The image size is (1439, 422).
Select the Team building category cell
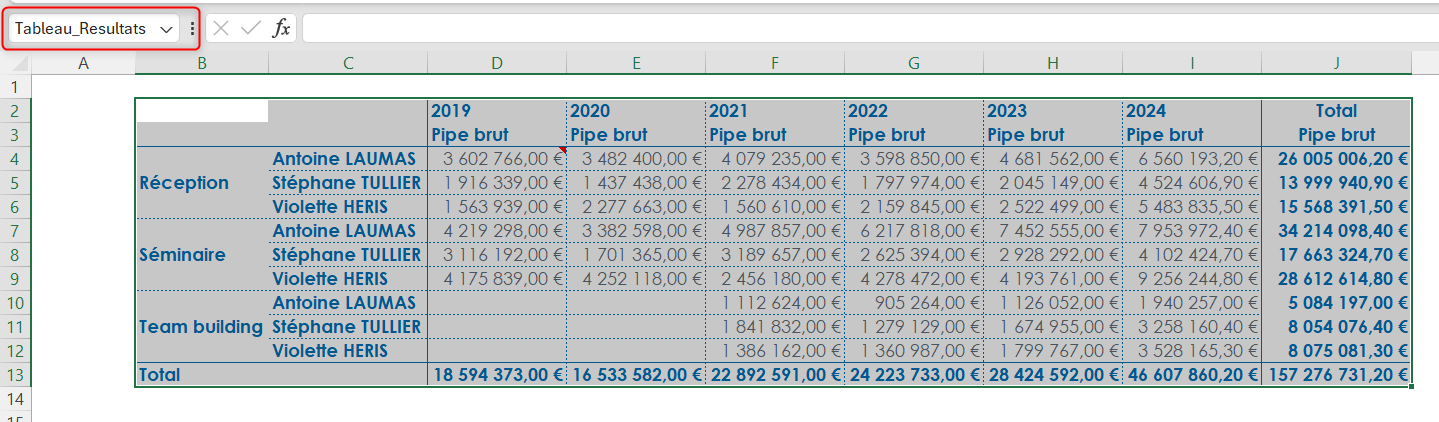pos(202,327)
